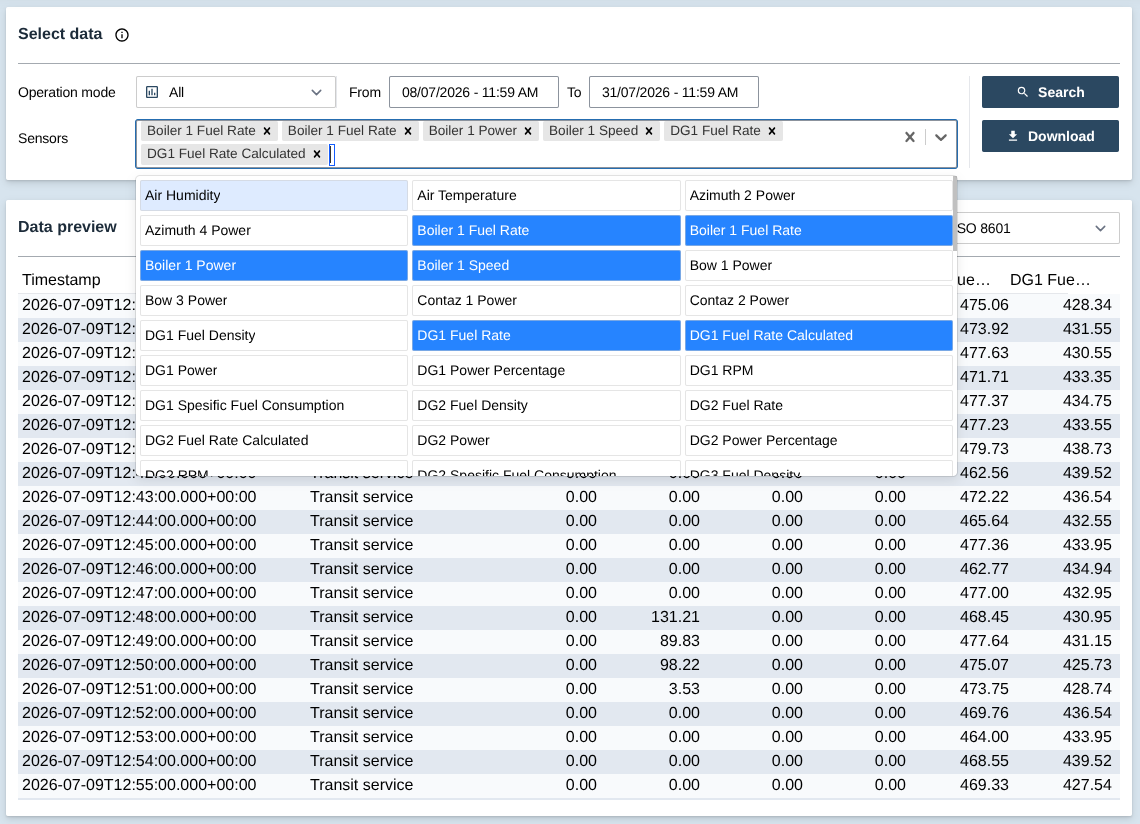Select DG1 Power Percentage option
This screenshot has height=824, width=1140.
(x=546, y=370)
